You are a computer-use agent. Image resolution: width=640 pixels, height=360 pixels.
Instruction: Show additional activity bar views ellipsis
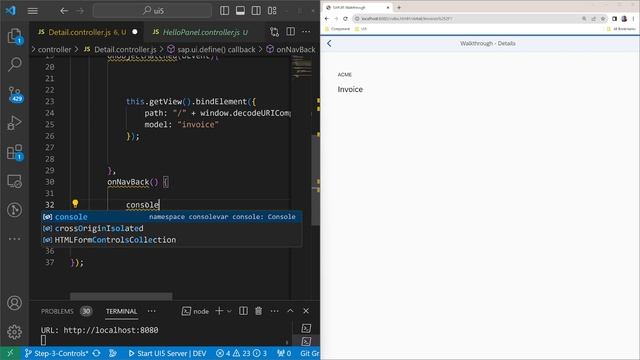point(15,239)
